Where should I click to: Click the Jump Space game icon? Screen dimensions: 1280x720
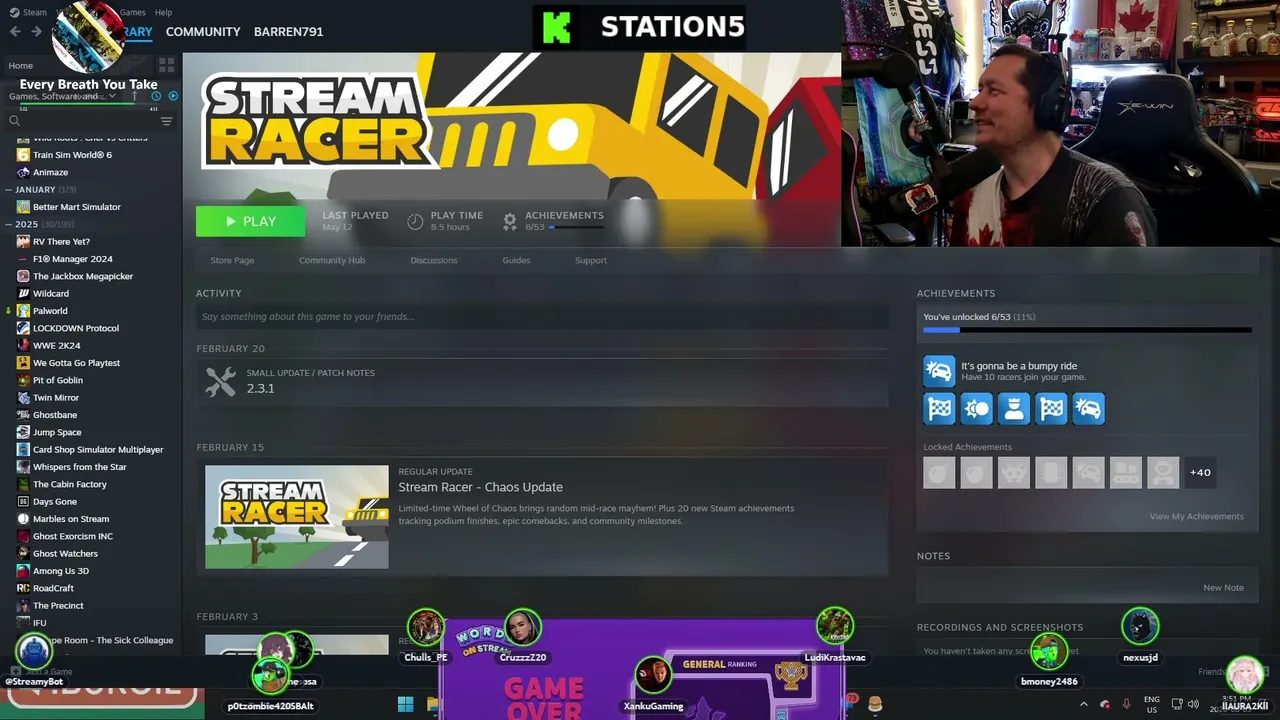pos(23,432)
